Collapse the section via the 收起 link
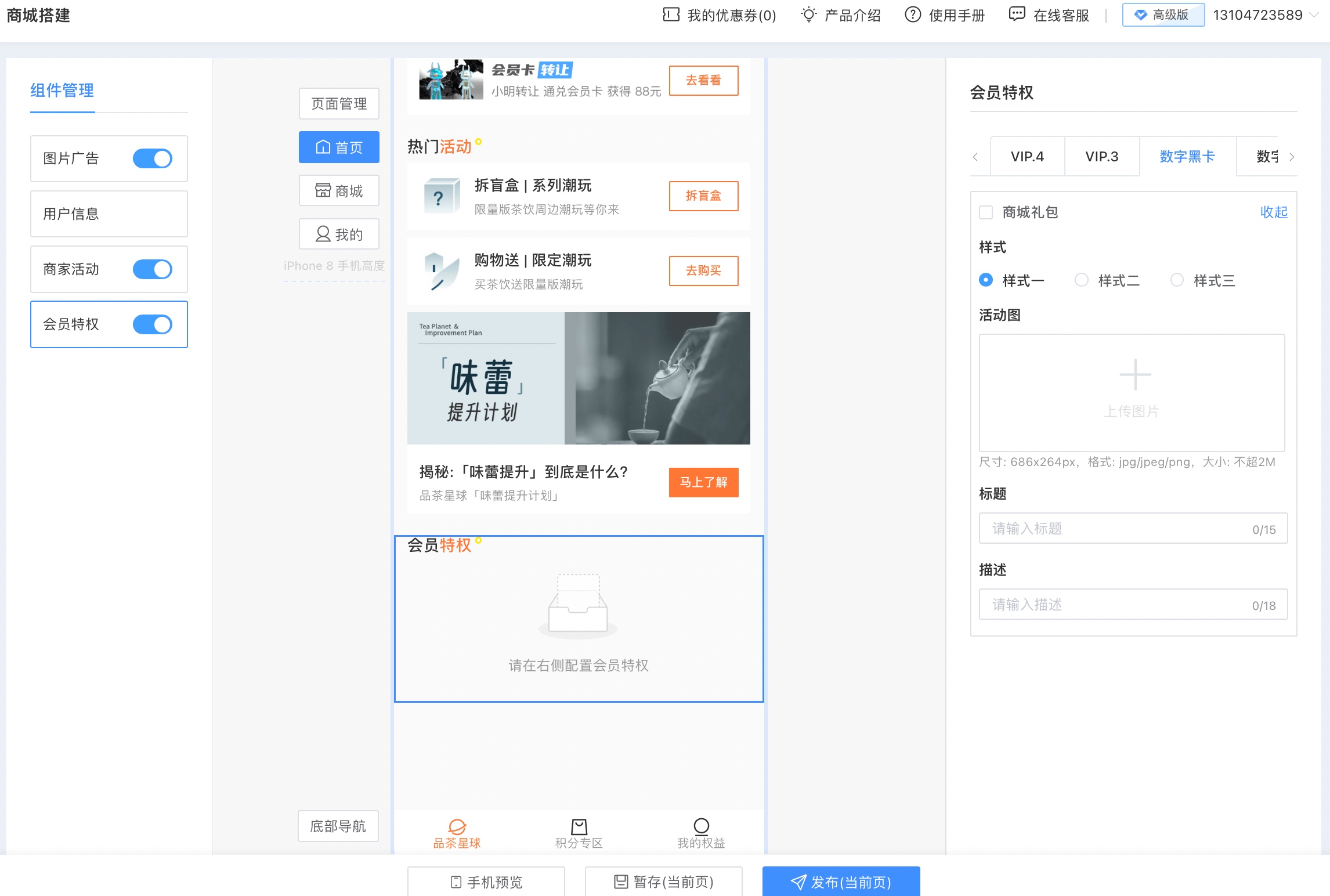 pos(1274,212)
